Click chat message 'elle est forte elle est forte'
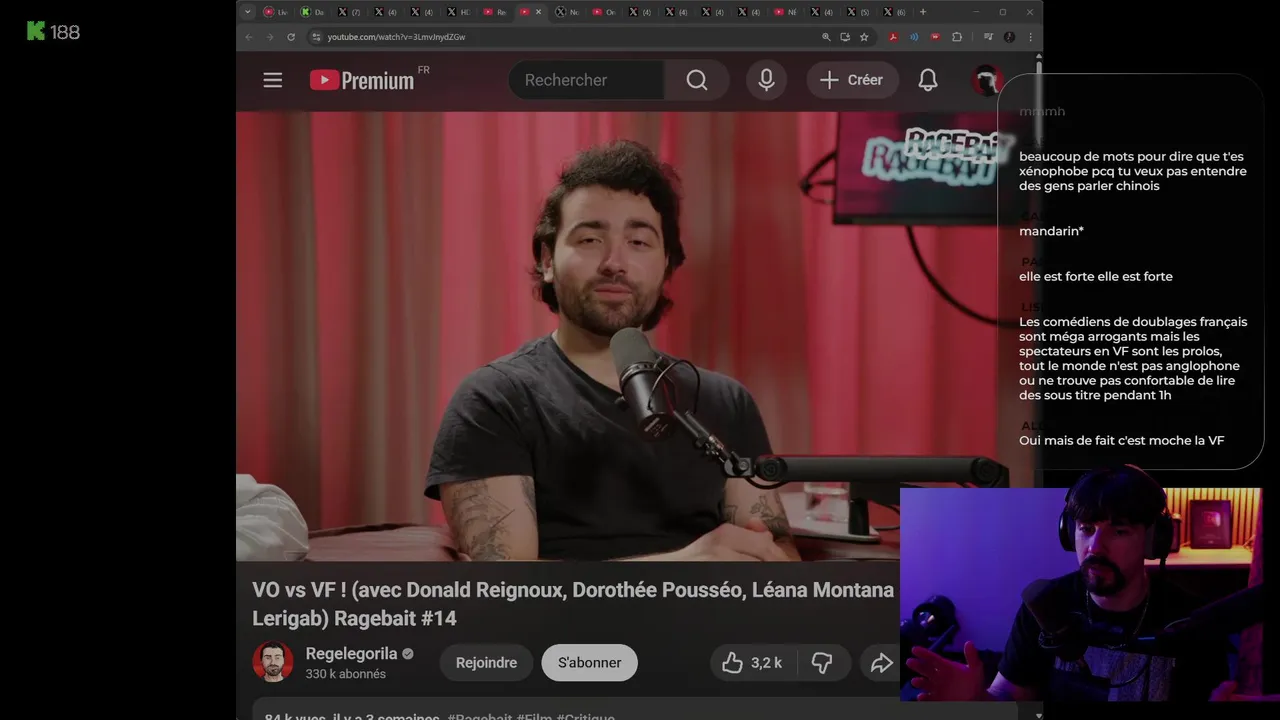 (1096, 276)
